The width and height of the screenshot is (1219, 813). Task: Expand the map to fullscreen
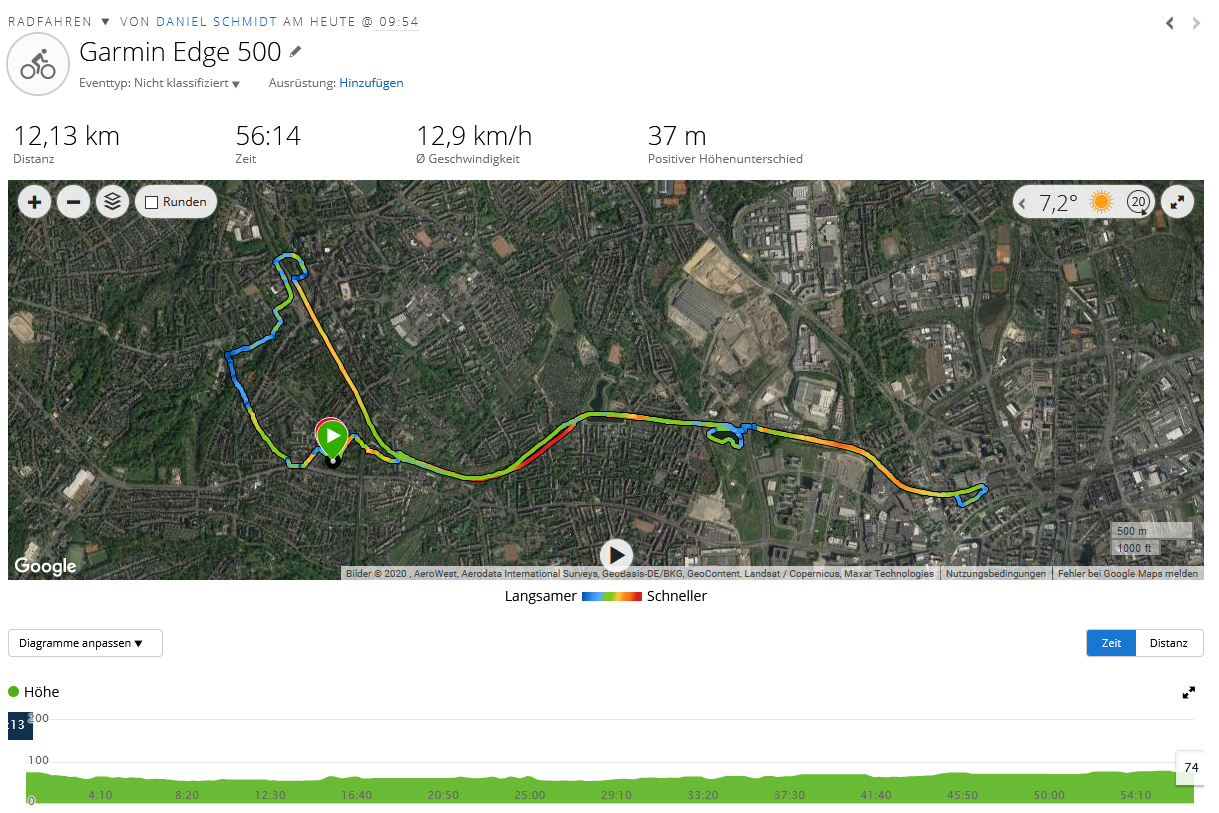pyautogui.click(x=1178, y=202)
